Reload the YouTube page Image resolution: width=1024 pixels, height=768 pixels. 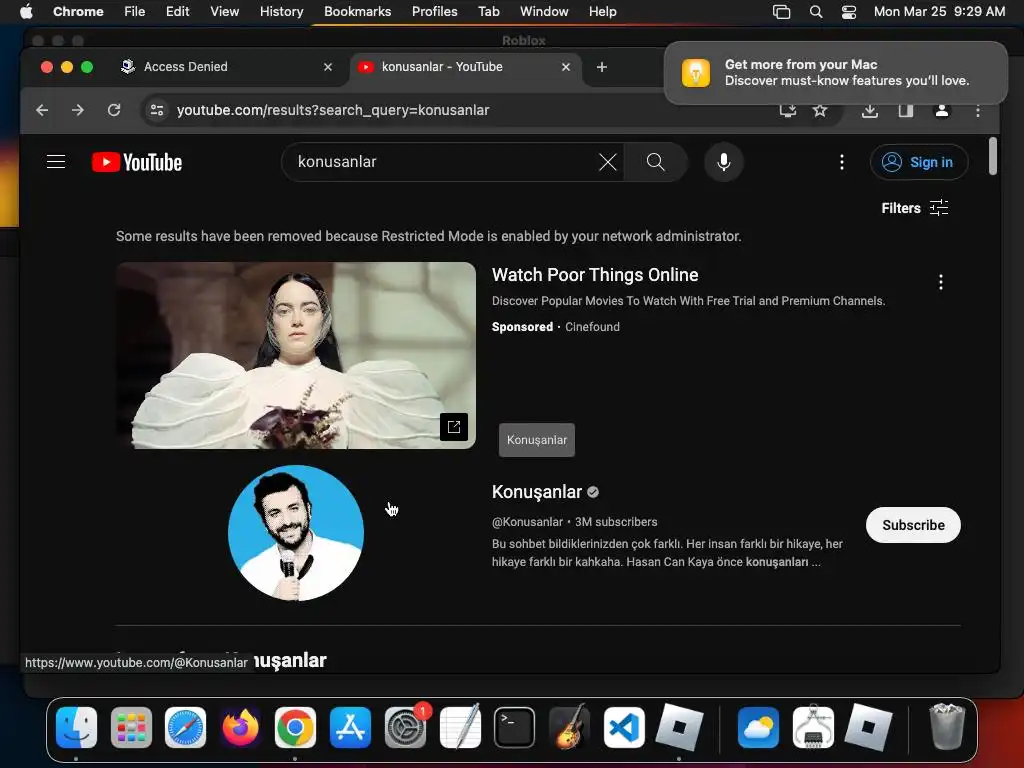click(x=114, y=110)
